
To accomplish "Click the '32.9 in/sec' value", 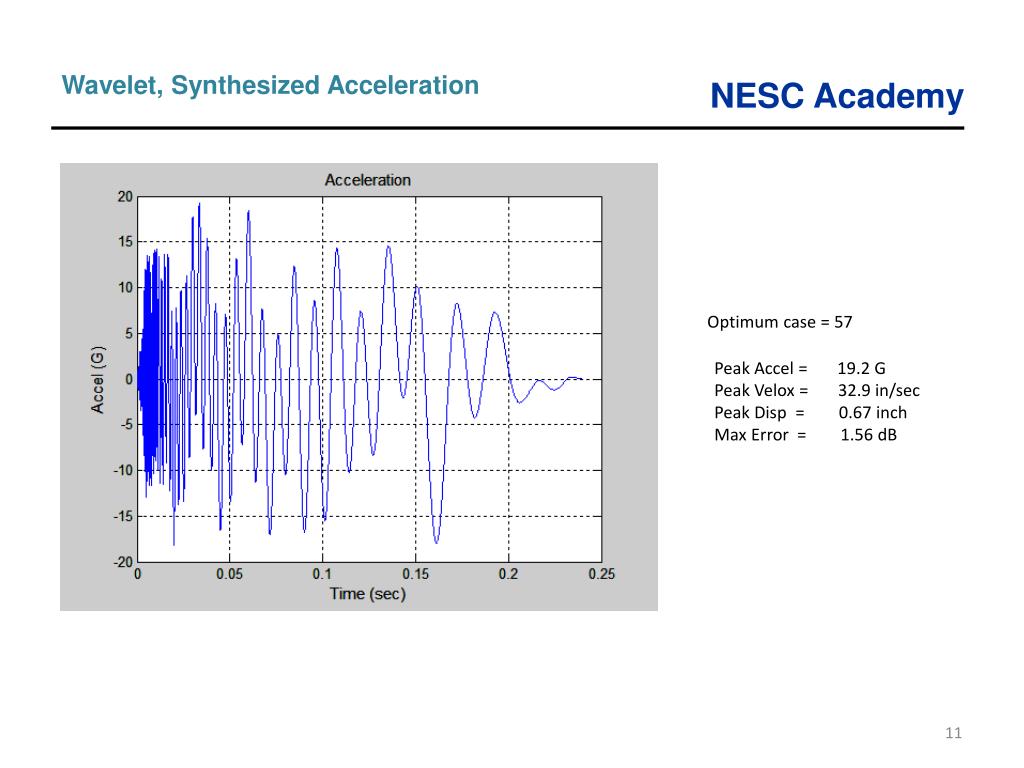I will tap(879, 391).
